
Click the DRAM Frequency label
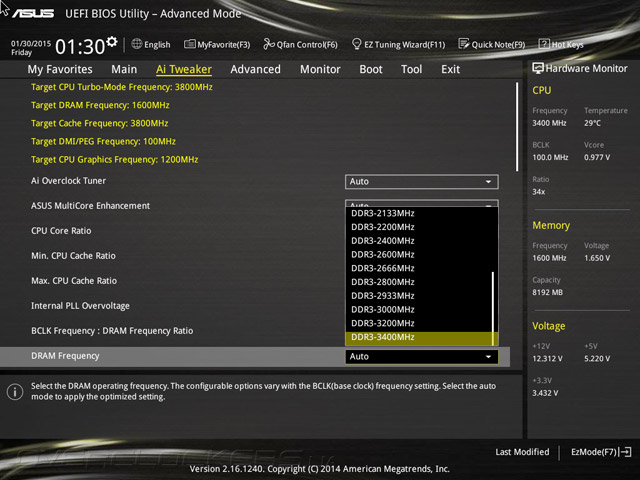(65, 356)
